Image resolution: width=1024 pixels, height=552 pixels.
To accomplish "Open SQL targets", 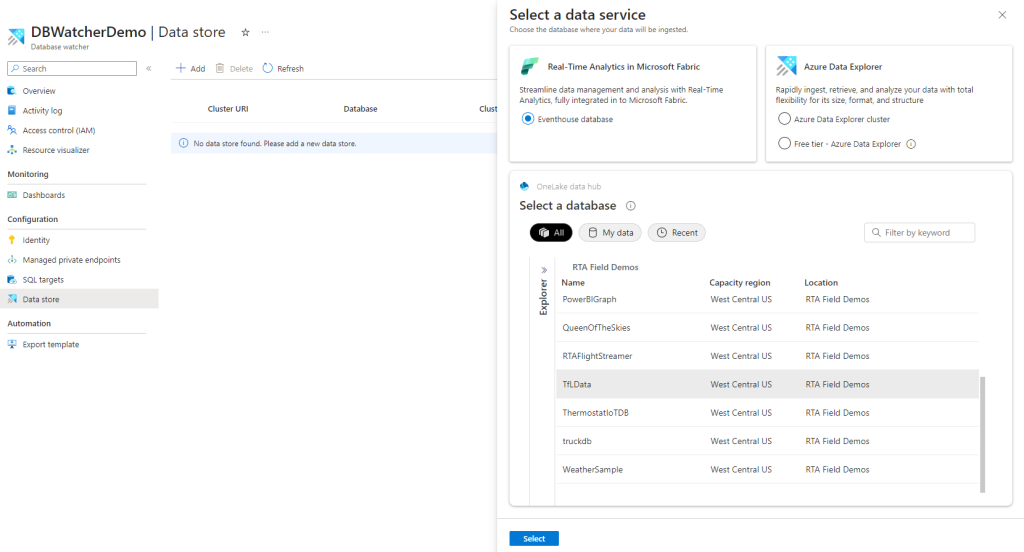I will [43, 279].
